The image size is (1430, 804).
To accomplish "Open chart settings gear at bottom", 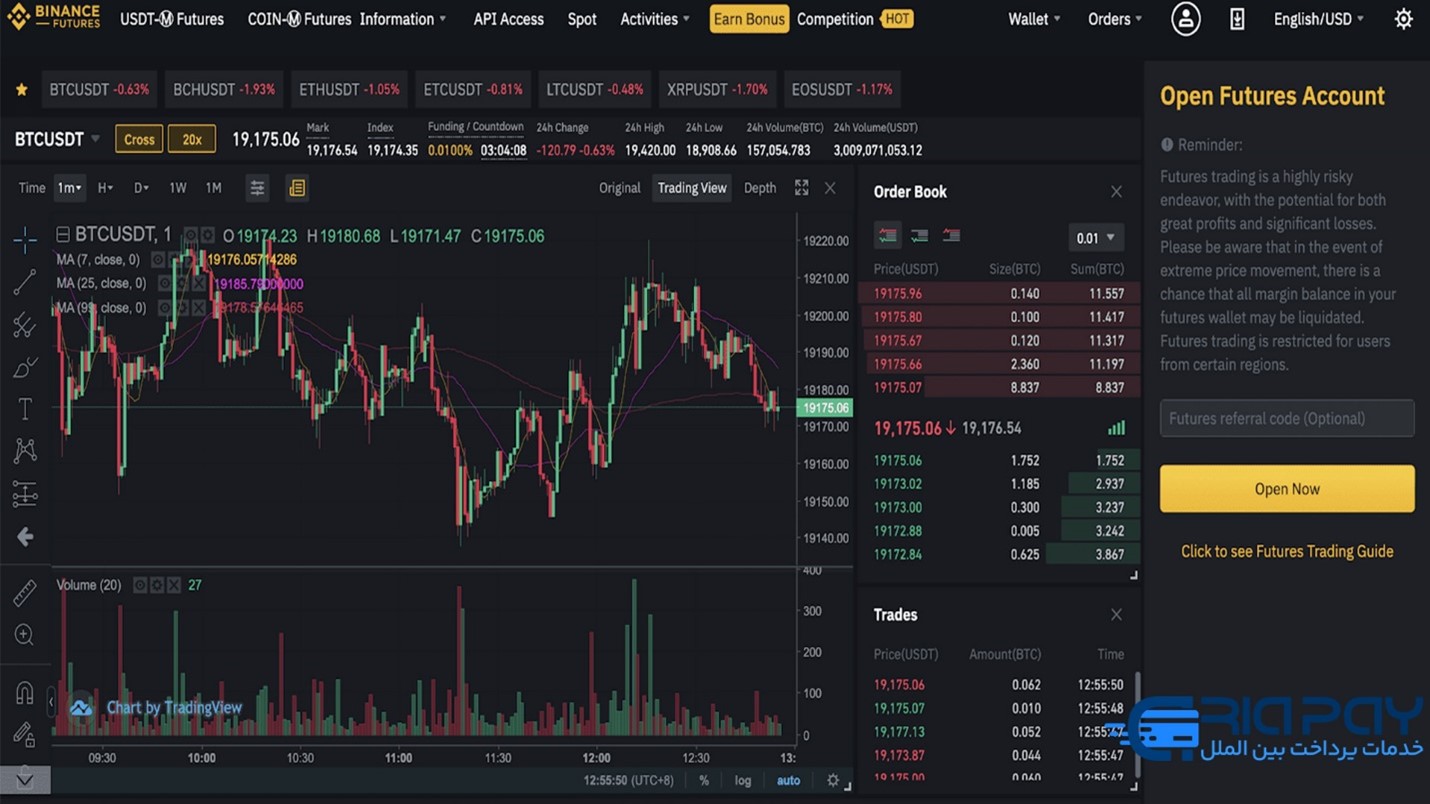I will coord(833,780).
